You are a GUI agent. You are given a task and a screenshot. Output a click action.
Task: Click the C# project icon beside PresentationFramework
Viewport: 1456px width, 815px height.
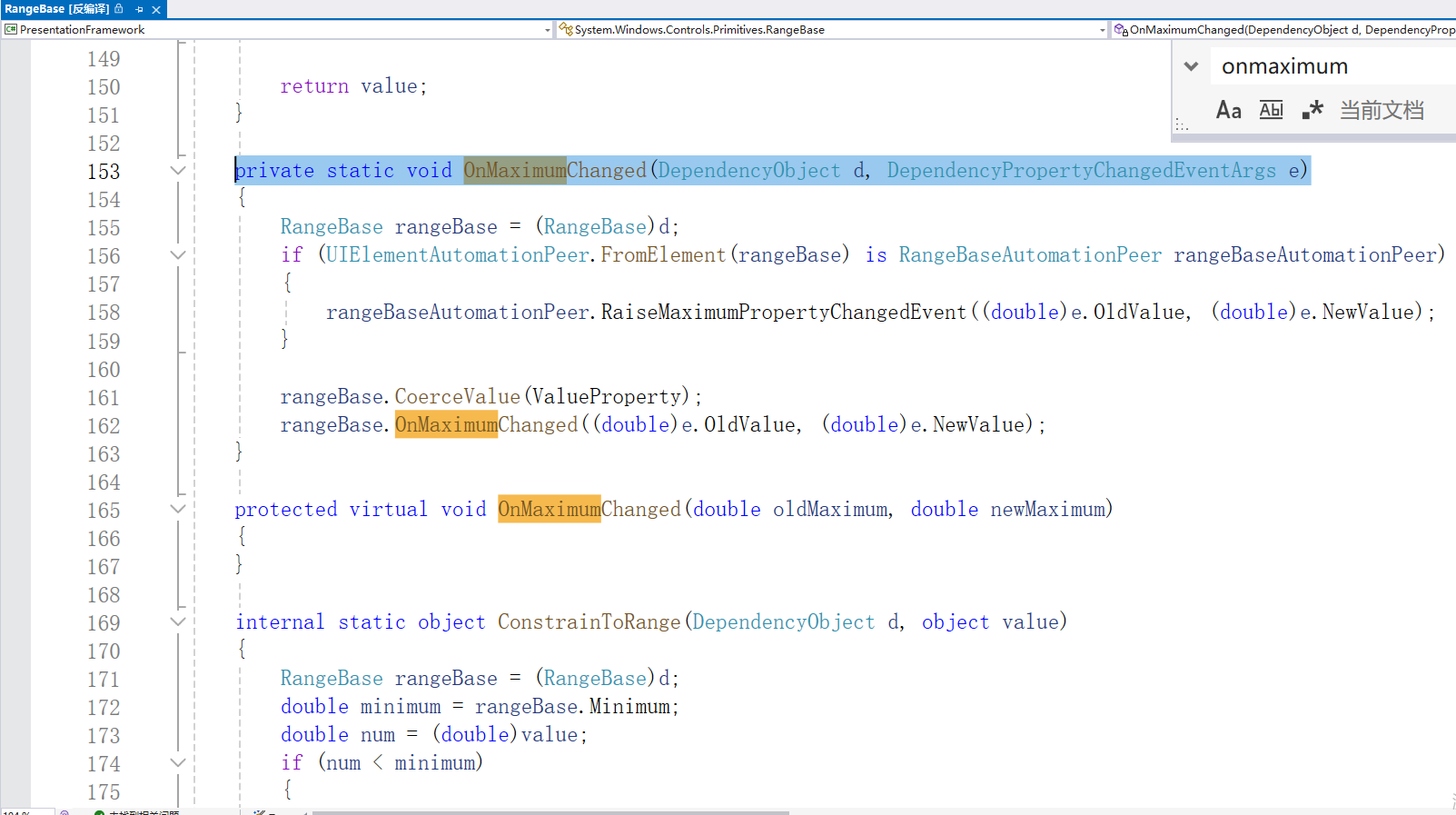[11, 30]
